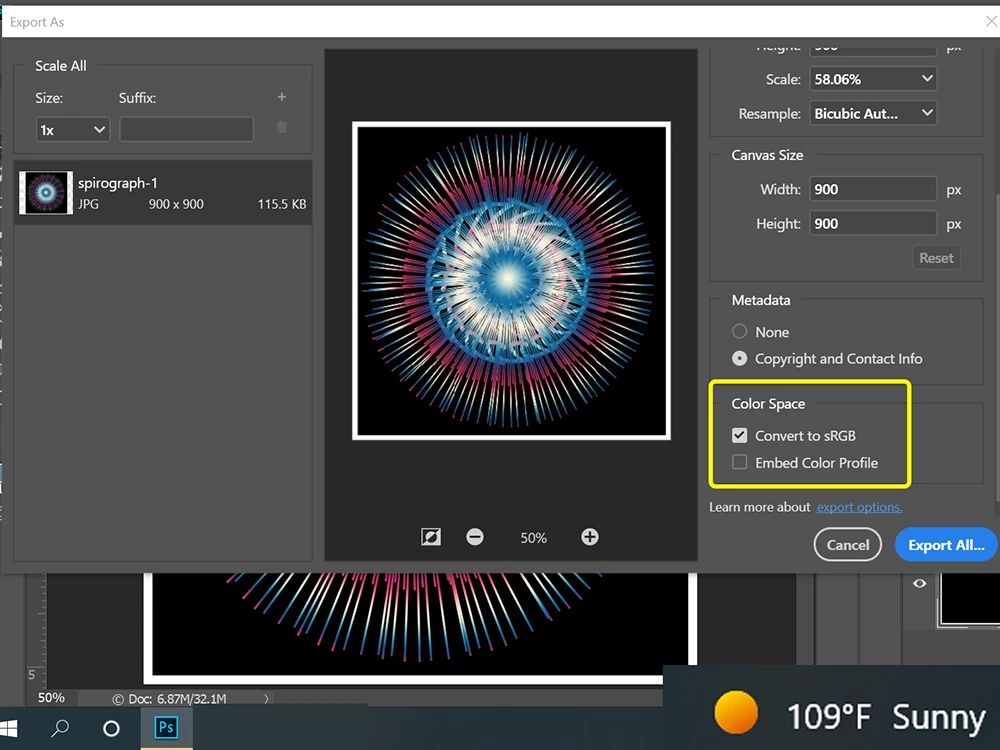The height and width of the screenshot is (750, 1000).
Task: Click the Doc: 6.87M/32.1M status text
Action: point(177,699)
